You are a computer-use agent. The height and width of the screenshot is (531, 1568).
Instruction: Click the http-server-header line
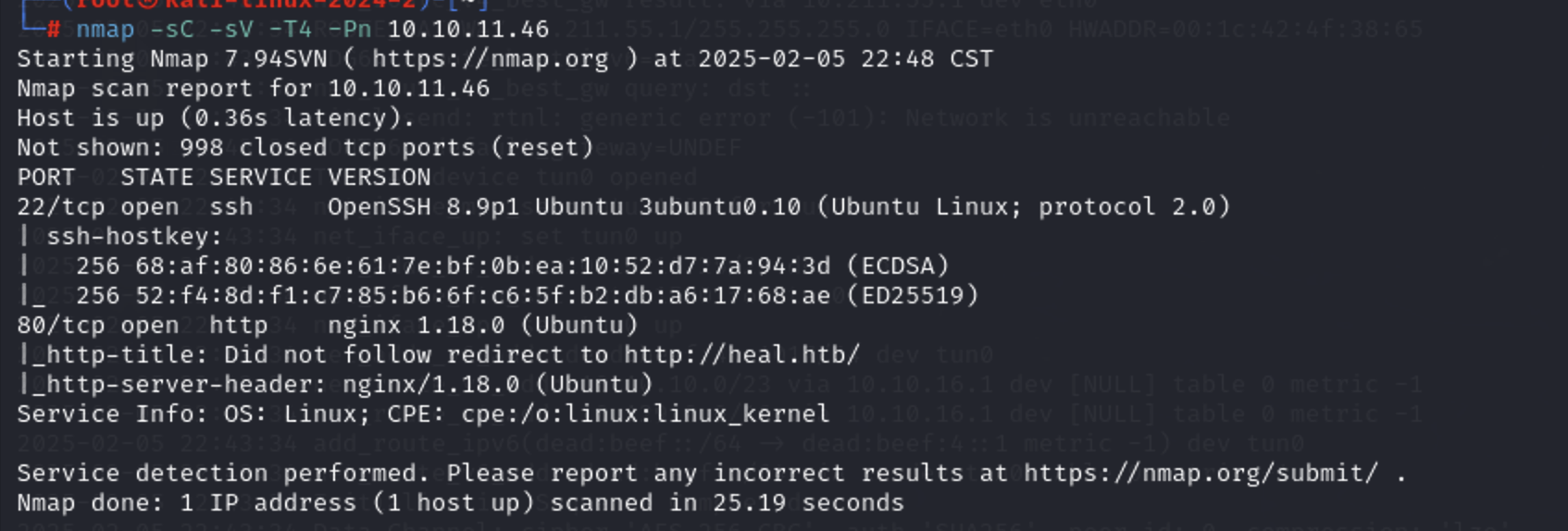click(x=335, y=385)
